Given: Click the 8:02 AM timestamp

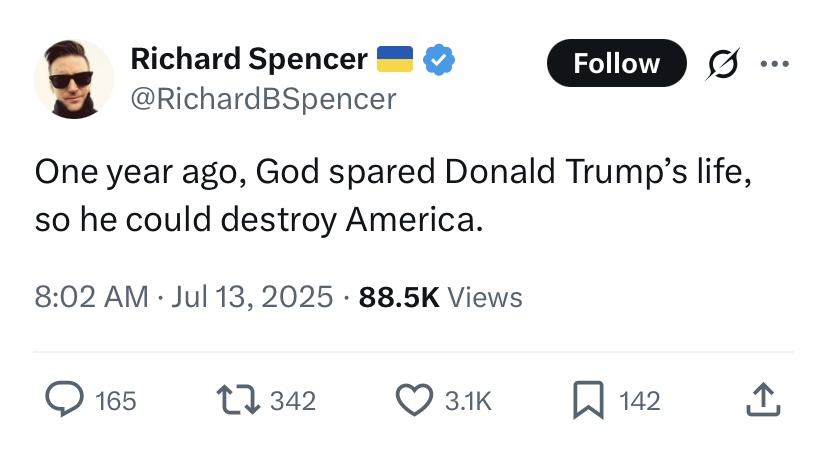Looking at the screenshot, I should (x=92, y=296).
